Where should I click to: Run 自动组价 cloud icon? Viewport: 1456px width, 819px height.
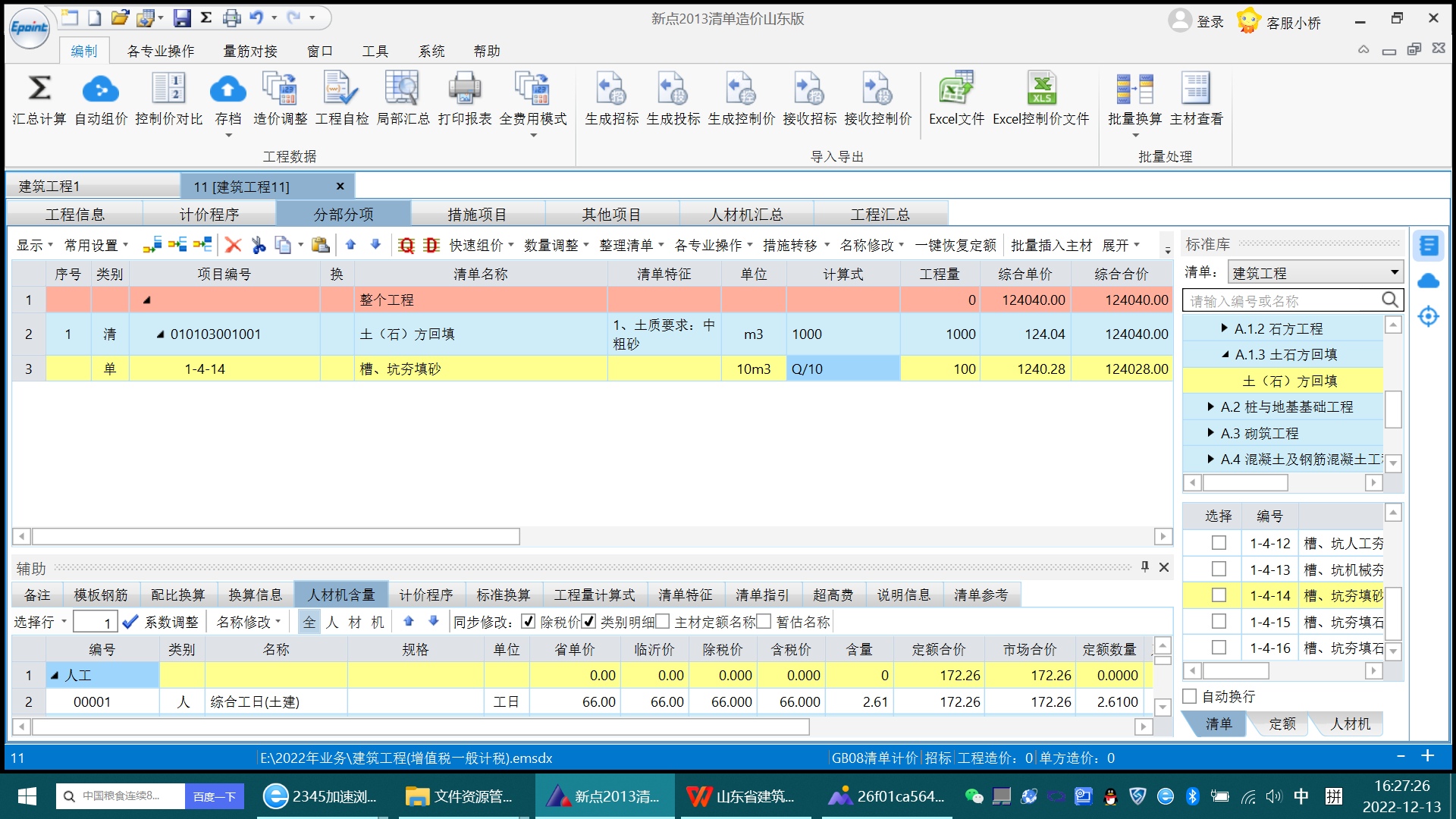[100, 89]
